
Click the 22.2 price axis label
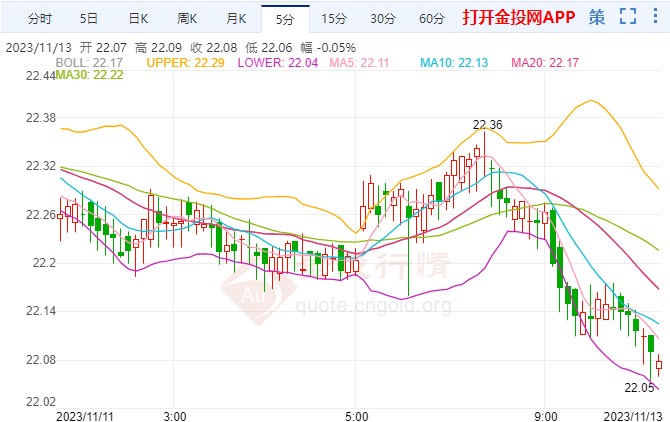click(x=44, y=263)
